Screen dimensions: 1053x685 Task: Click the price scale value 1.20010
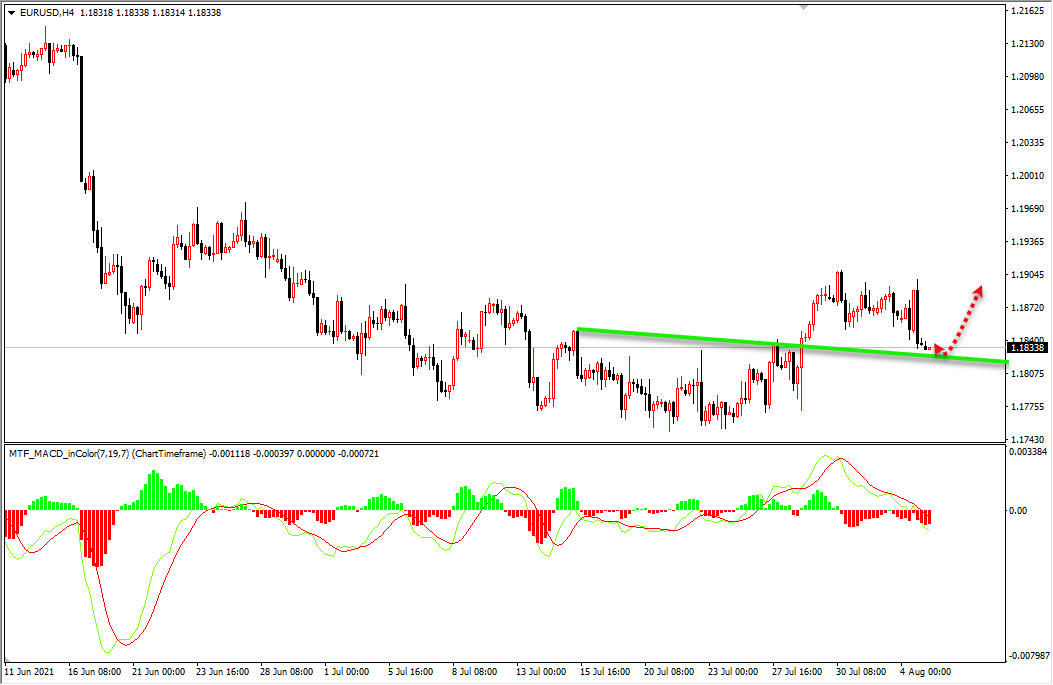1027,175
